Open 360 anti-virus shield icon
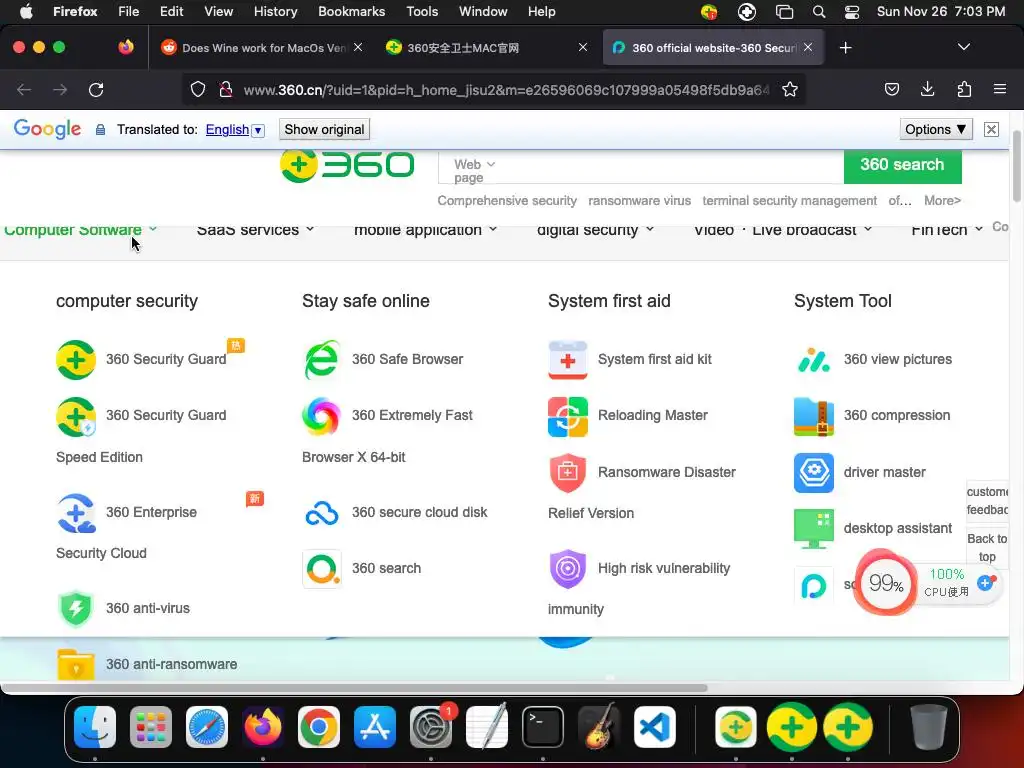This screenshot has height=768, width=1024. coord(76,609)
